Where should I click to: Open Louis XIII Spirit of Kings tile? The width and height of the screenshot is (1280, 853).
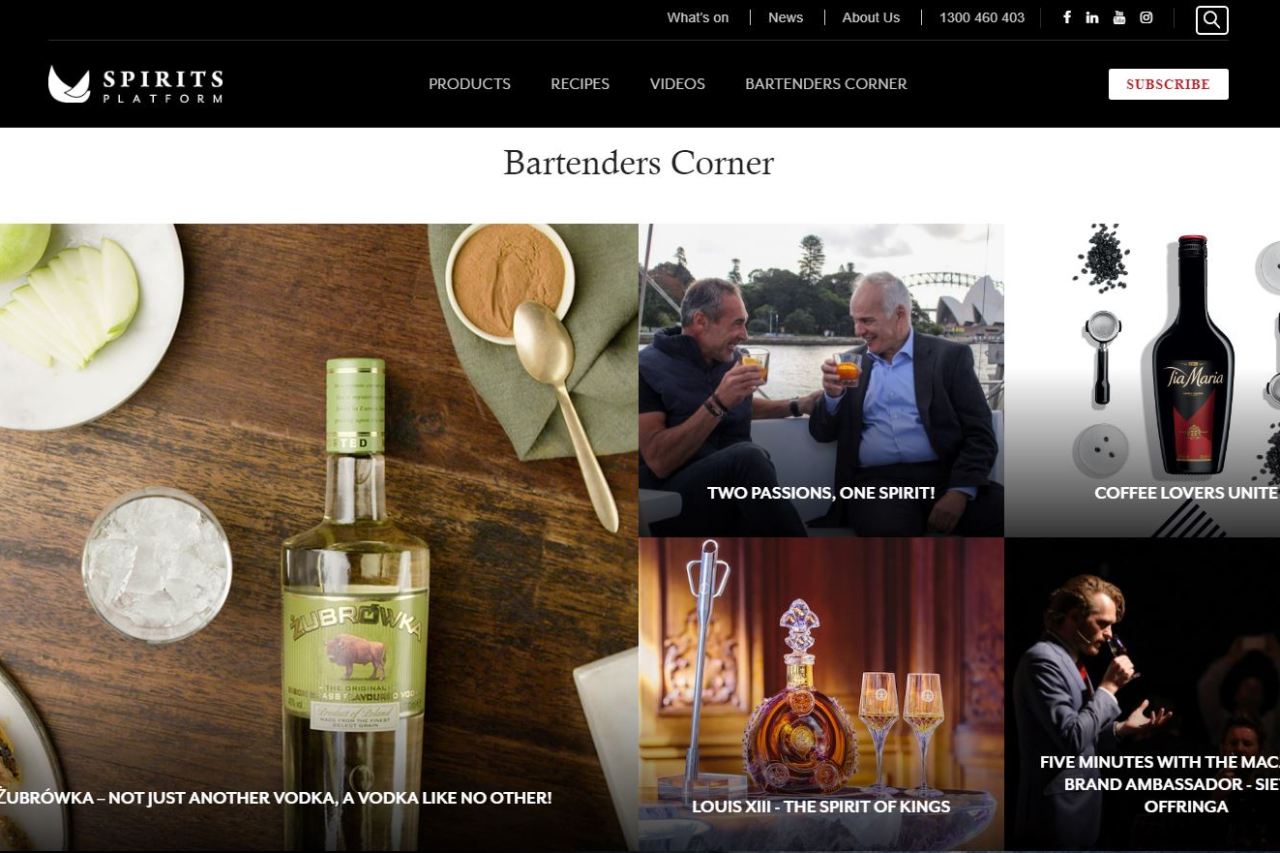click(821, 695)
